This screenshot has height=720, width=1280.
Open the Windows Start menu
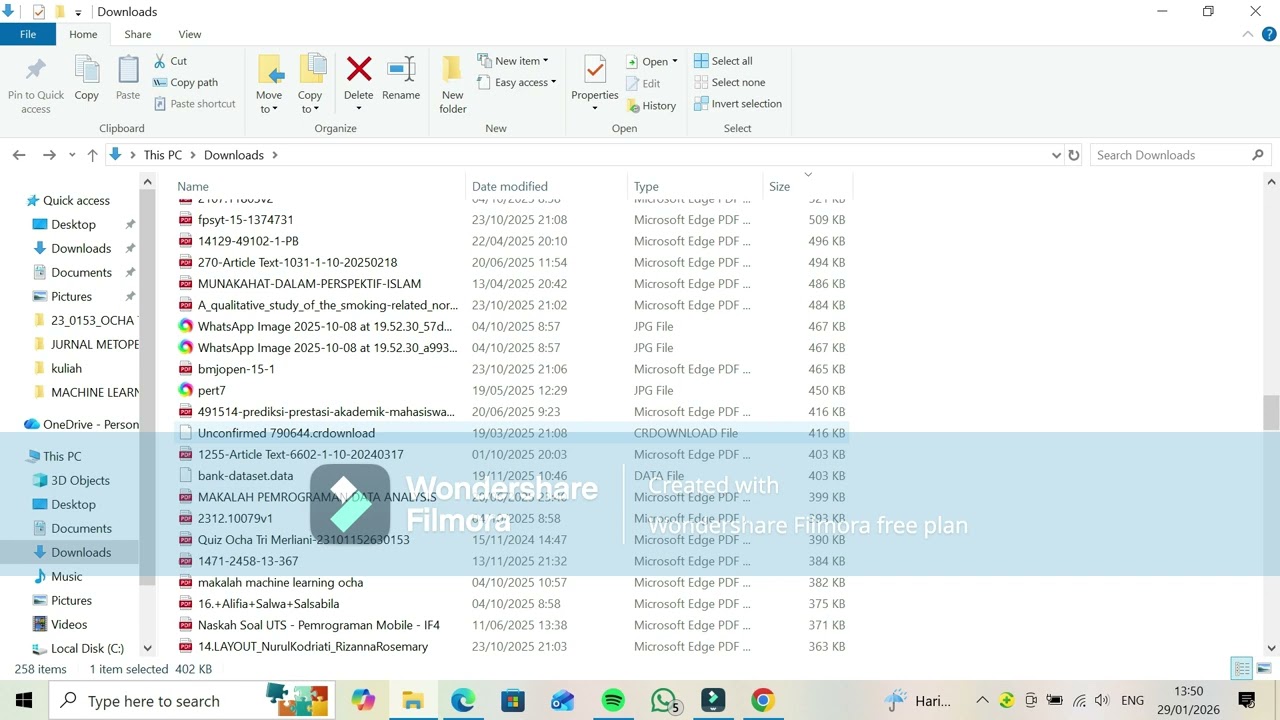click(24, 700)
